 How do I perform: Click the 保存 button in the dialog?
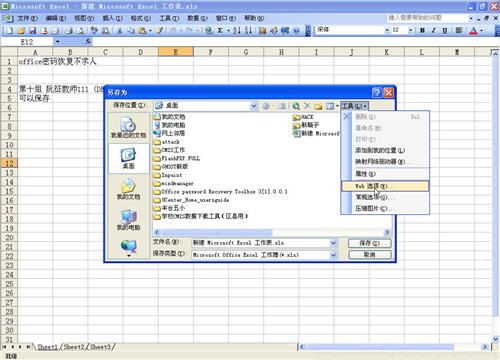point(370,243)
